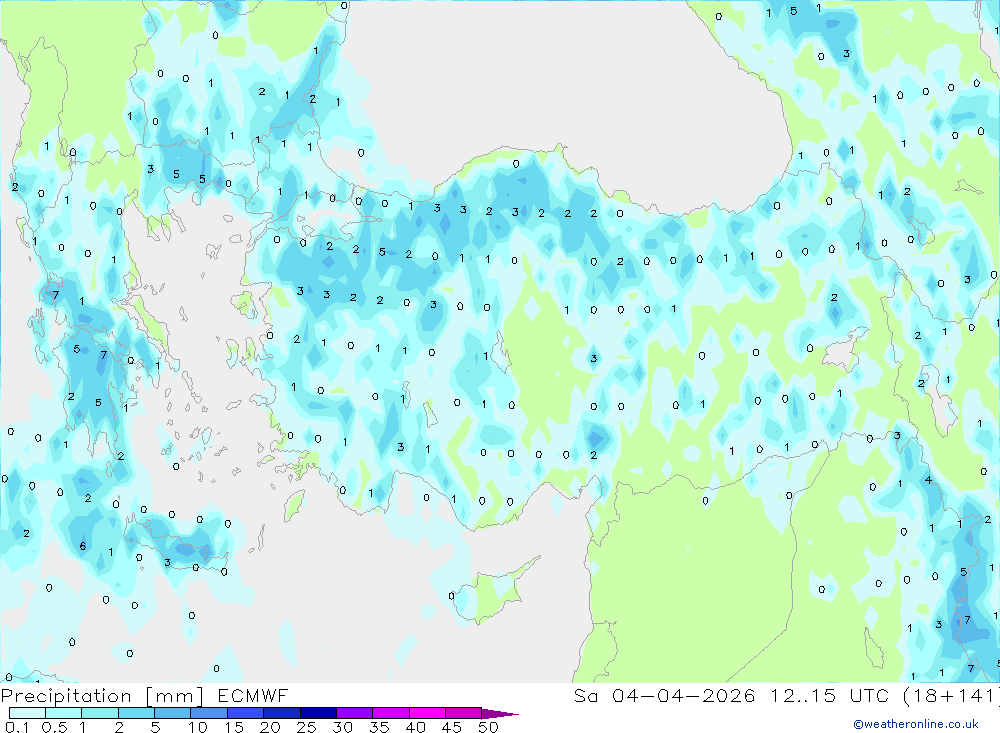Click the legend label '0.5'

(54, 727)
